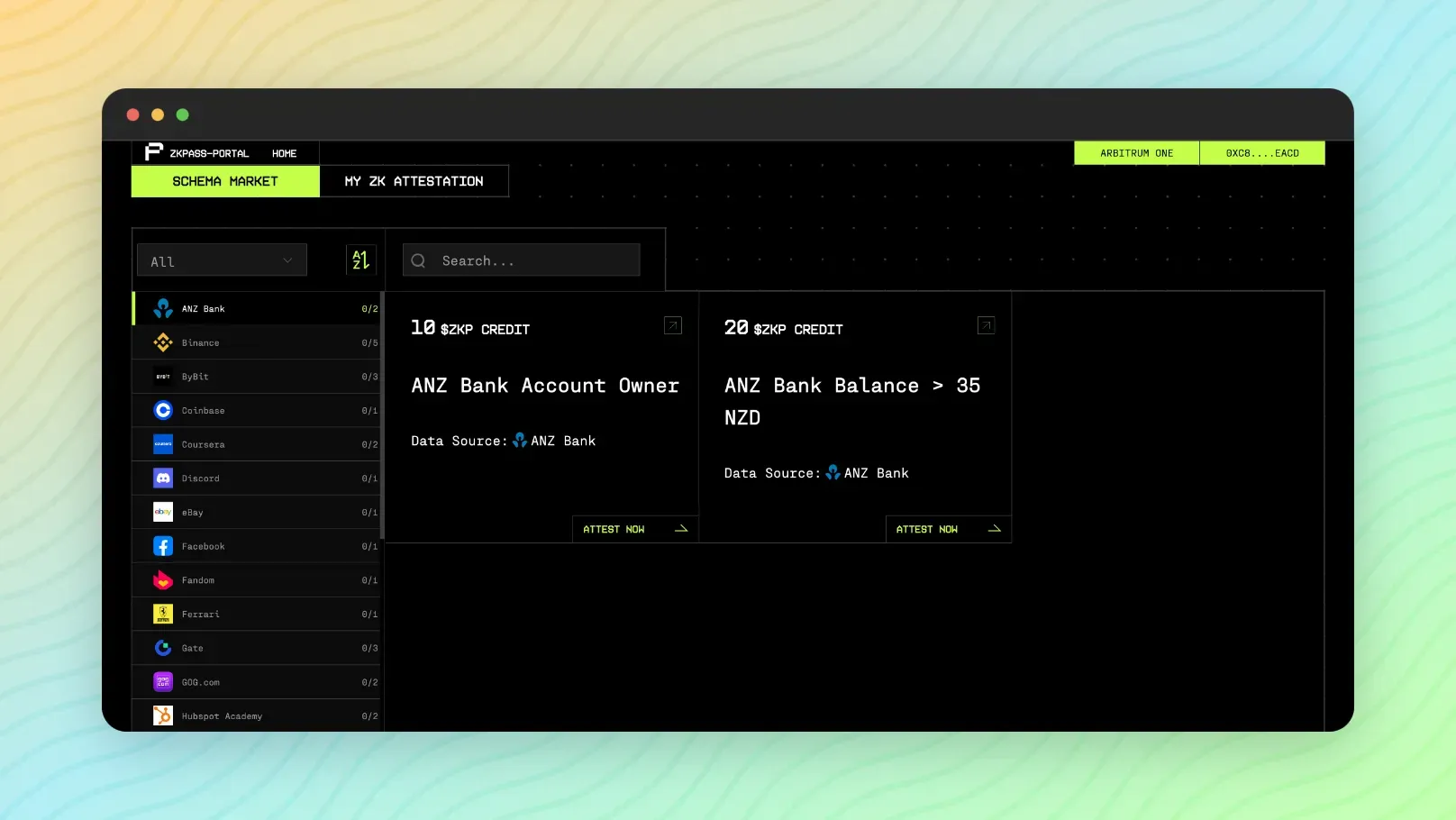1456x820 pixels.
Task: Select the Hubspot Academy logo icon
Action: point(163,715)
